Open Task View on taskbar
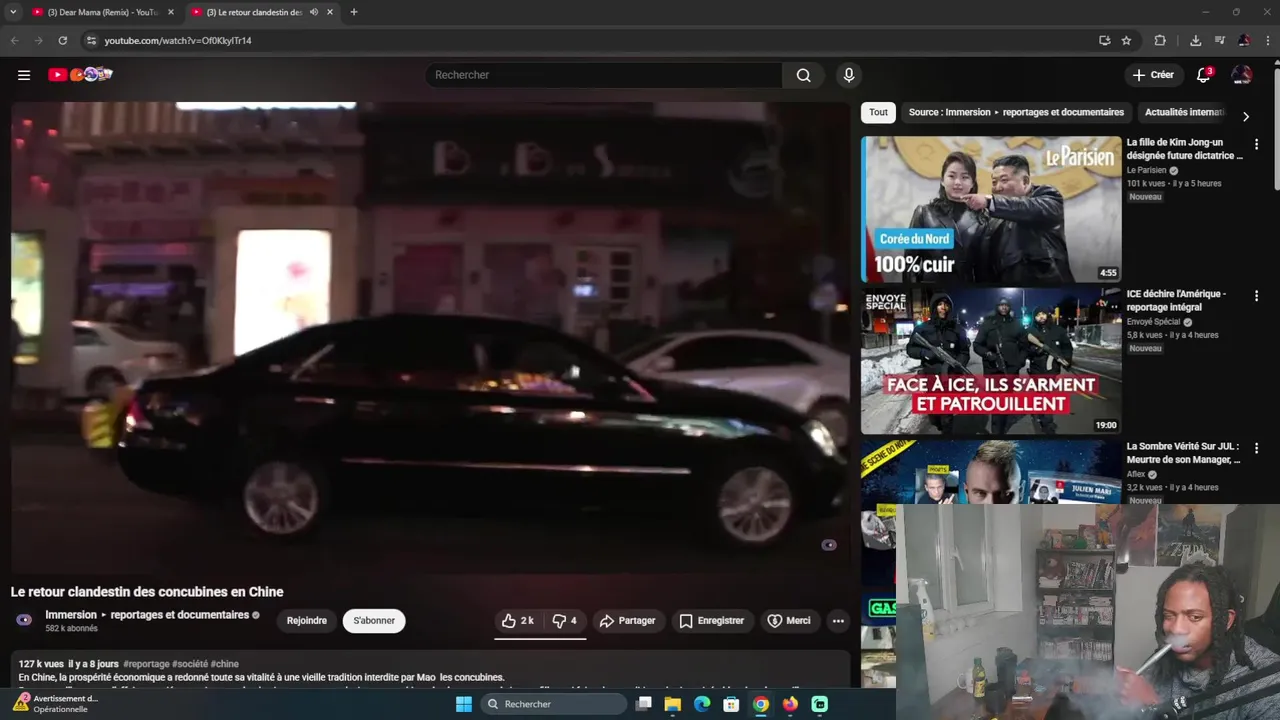Image resolution: width=1280 pixels, height=720 pixels. (x=644, y=704)
